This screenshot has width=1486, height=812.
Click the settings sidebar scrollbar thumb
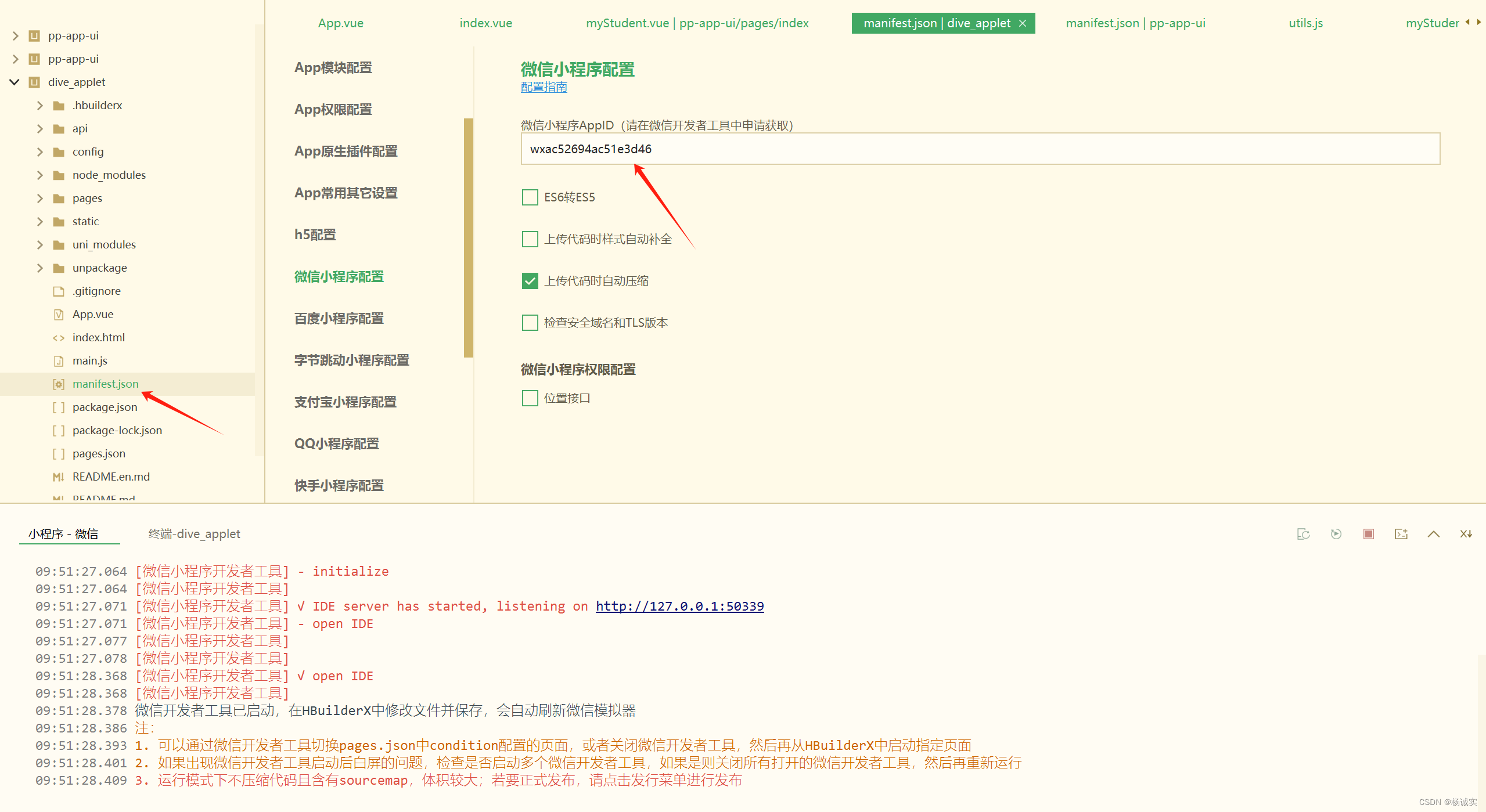[468, 238]
